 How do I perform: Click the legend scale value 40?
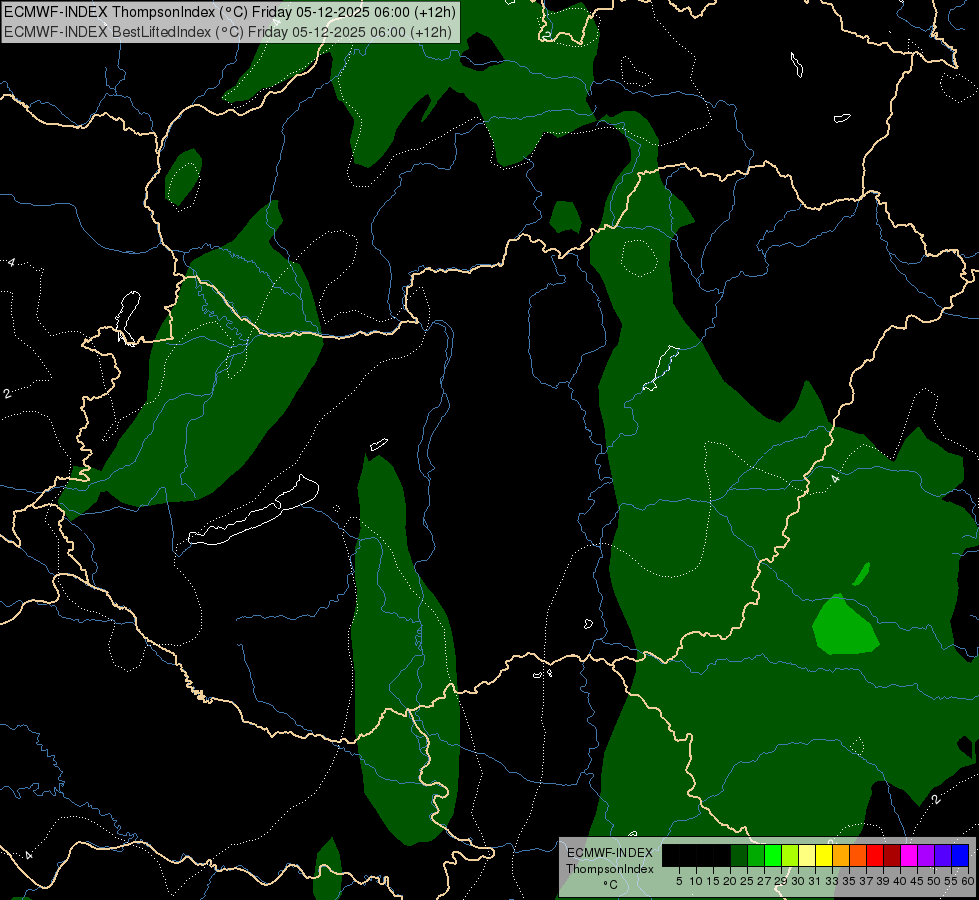tap(900, 881)
